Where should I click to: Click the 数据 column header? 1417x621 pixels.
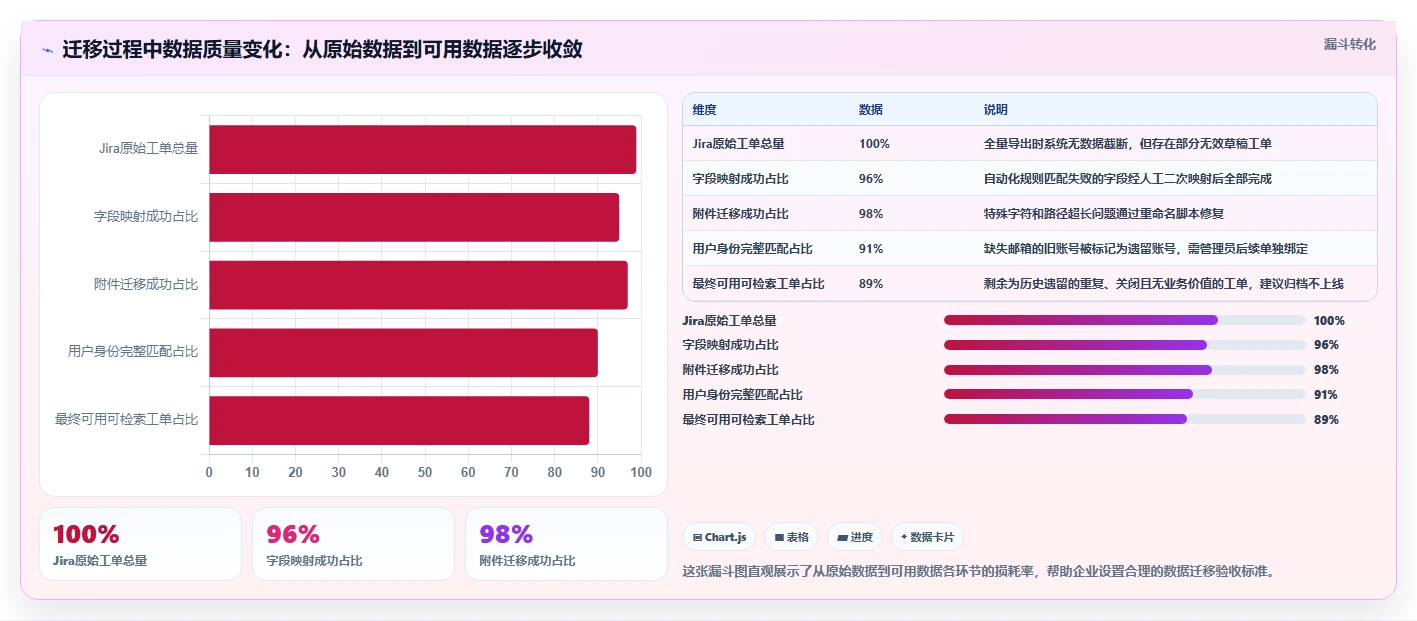pos(871,110)
